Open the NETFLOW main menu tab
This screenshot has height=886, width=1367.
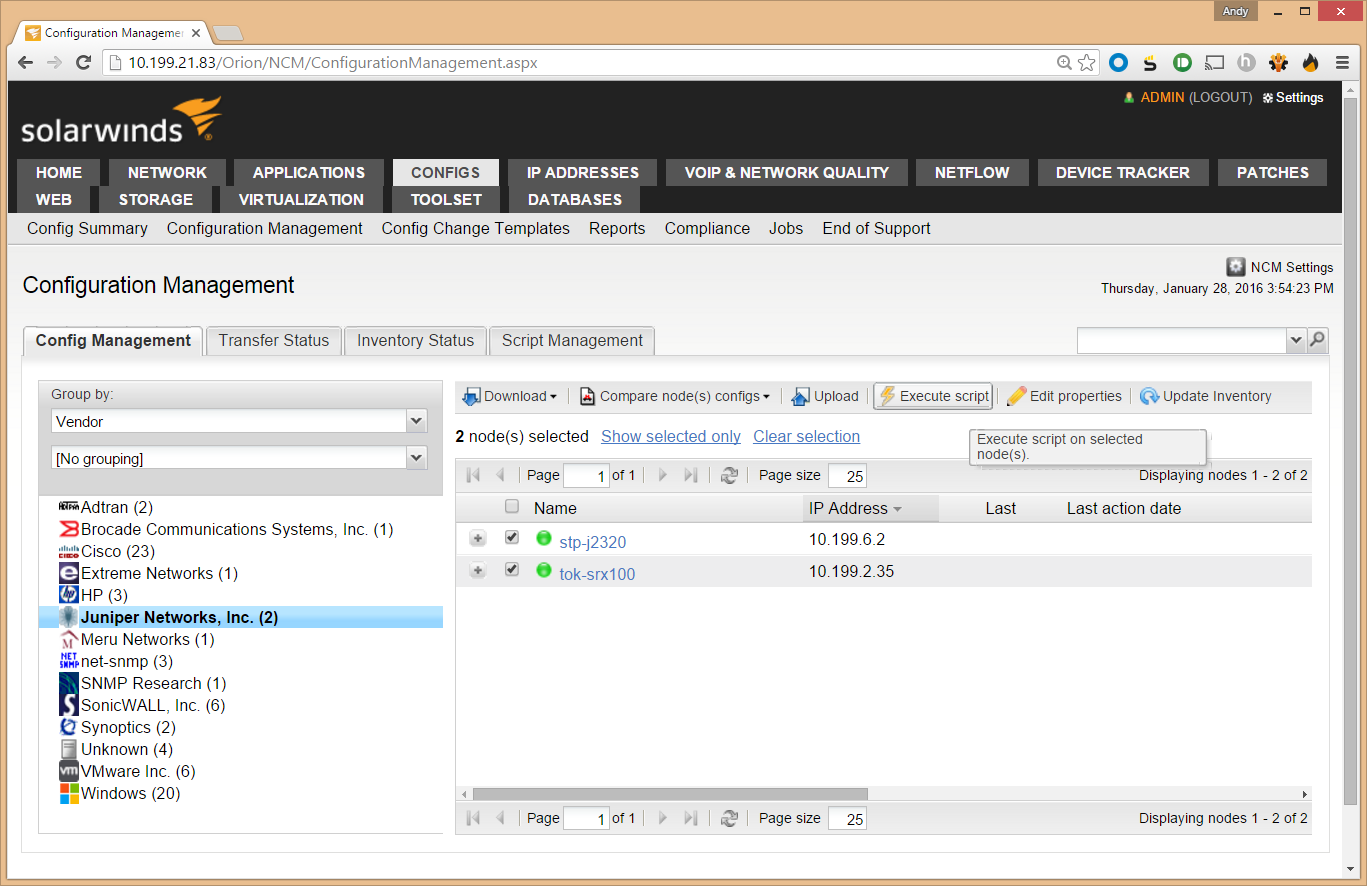tap(972, 173)
